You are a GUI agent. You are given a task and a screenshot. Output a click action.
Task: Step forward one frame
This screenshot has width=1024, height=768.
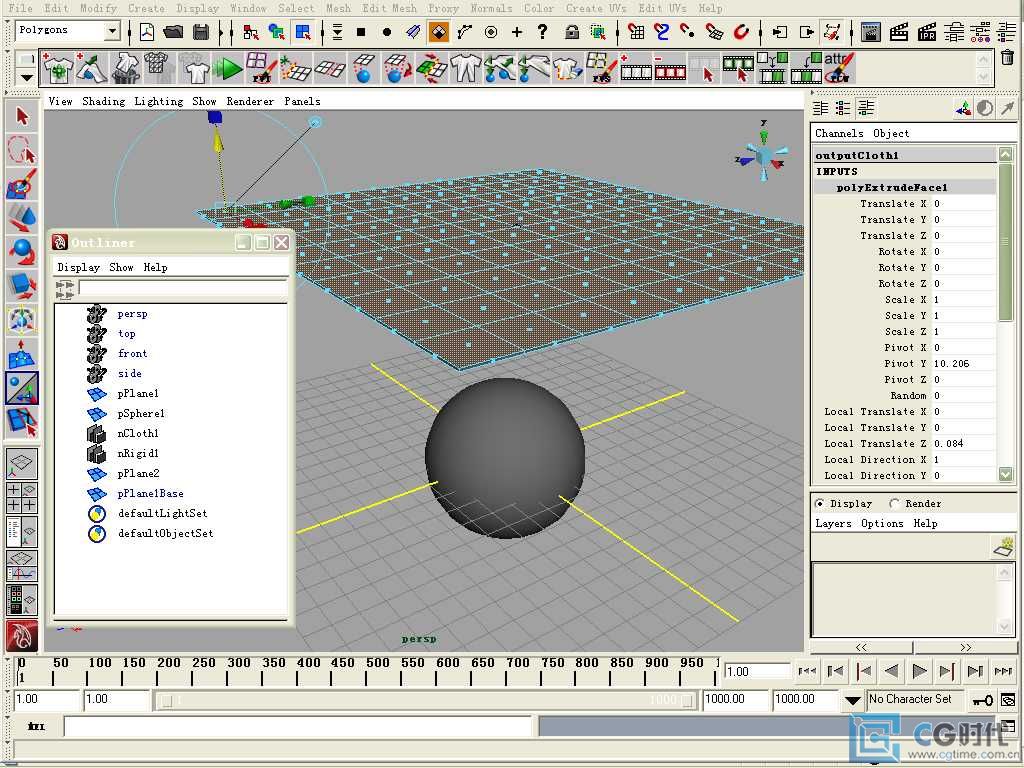pyautogui.click(x=947, y=671)
